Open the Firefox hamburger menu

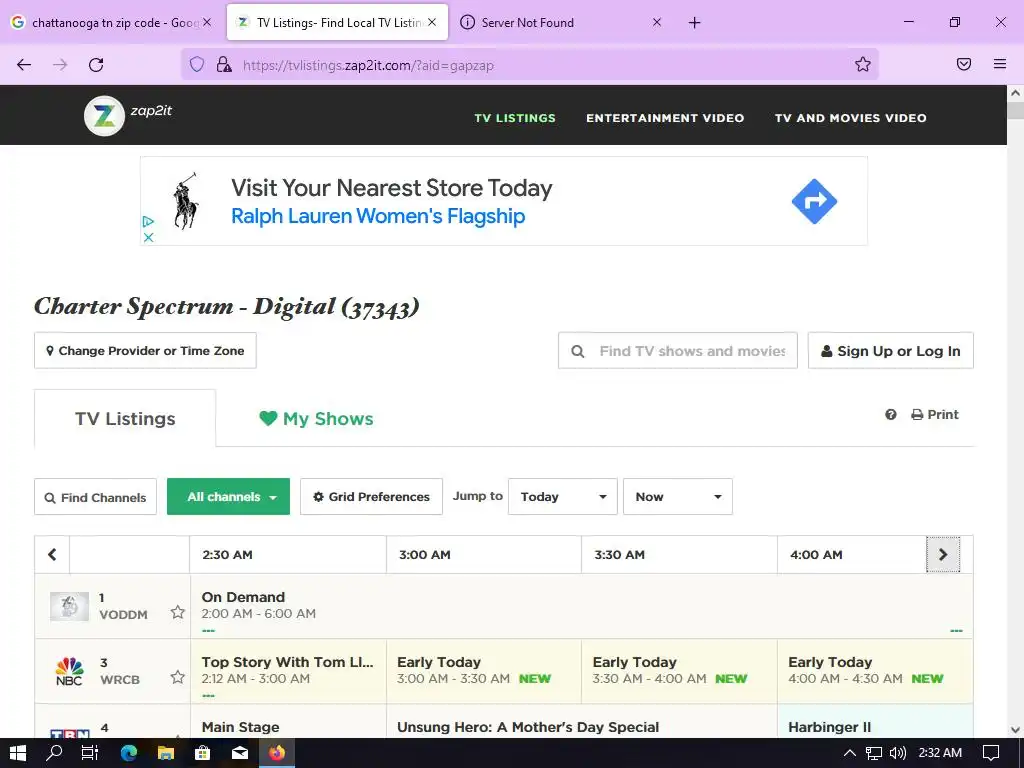pyautogui.click(x=1000, y=64)
